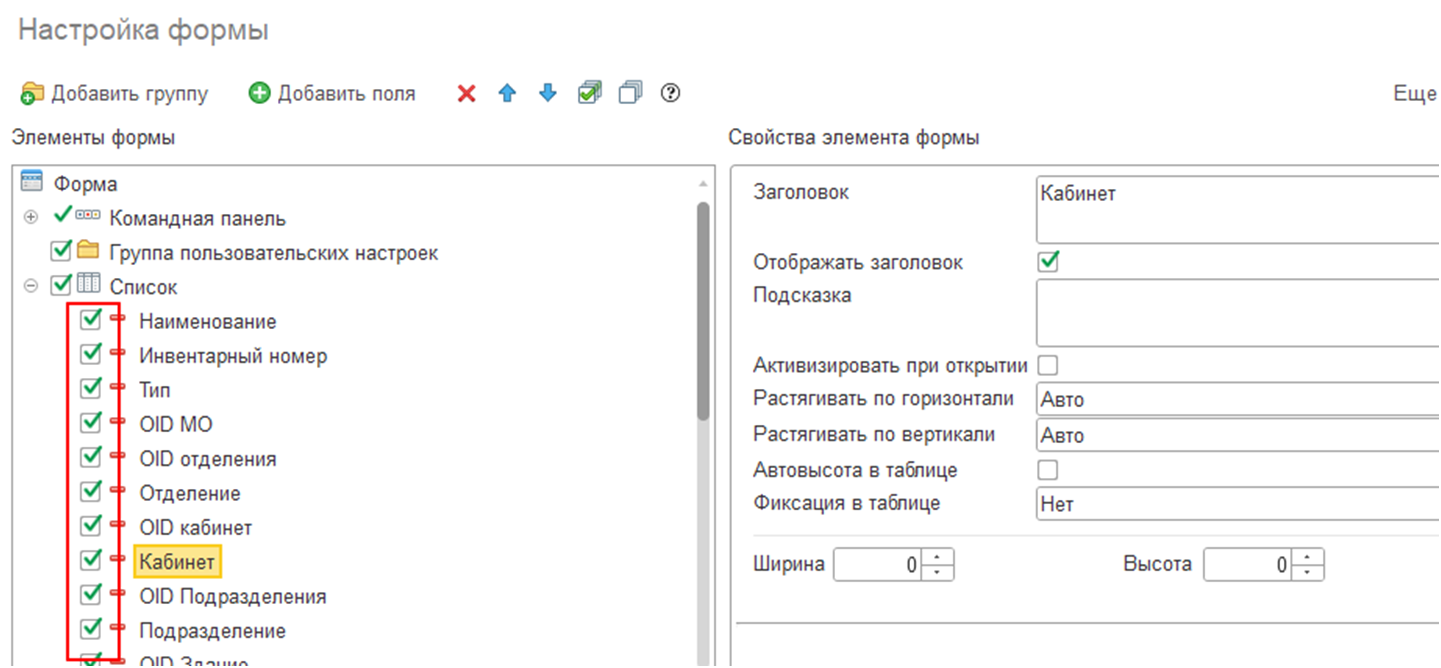Click into the Подсказка text field
The height and width of the screenshot is (668, 1441).
coord(1237,313)
